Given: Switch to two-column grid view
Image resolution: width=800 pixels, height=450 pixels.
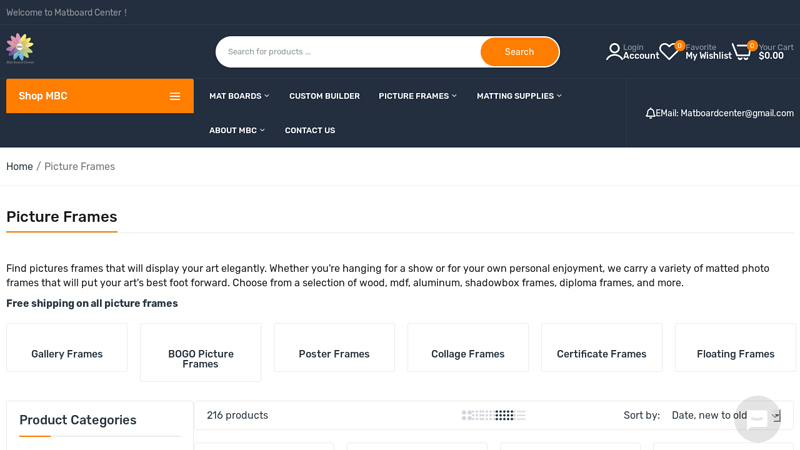Looking at the screenshot, I should [467, 415].
